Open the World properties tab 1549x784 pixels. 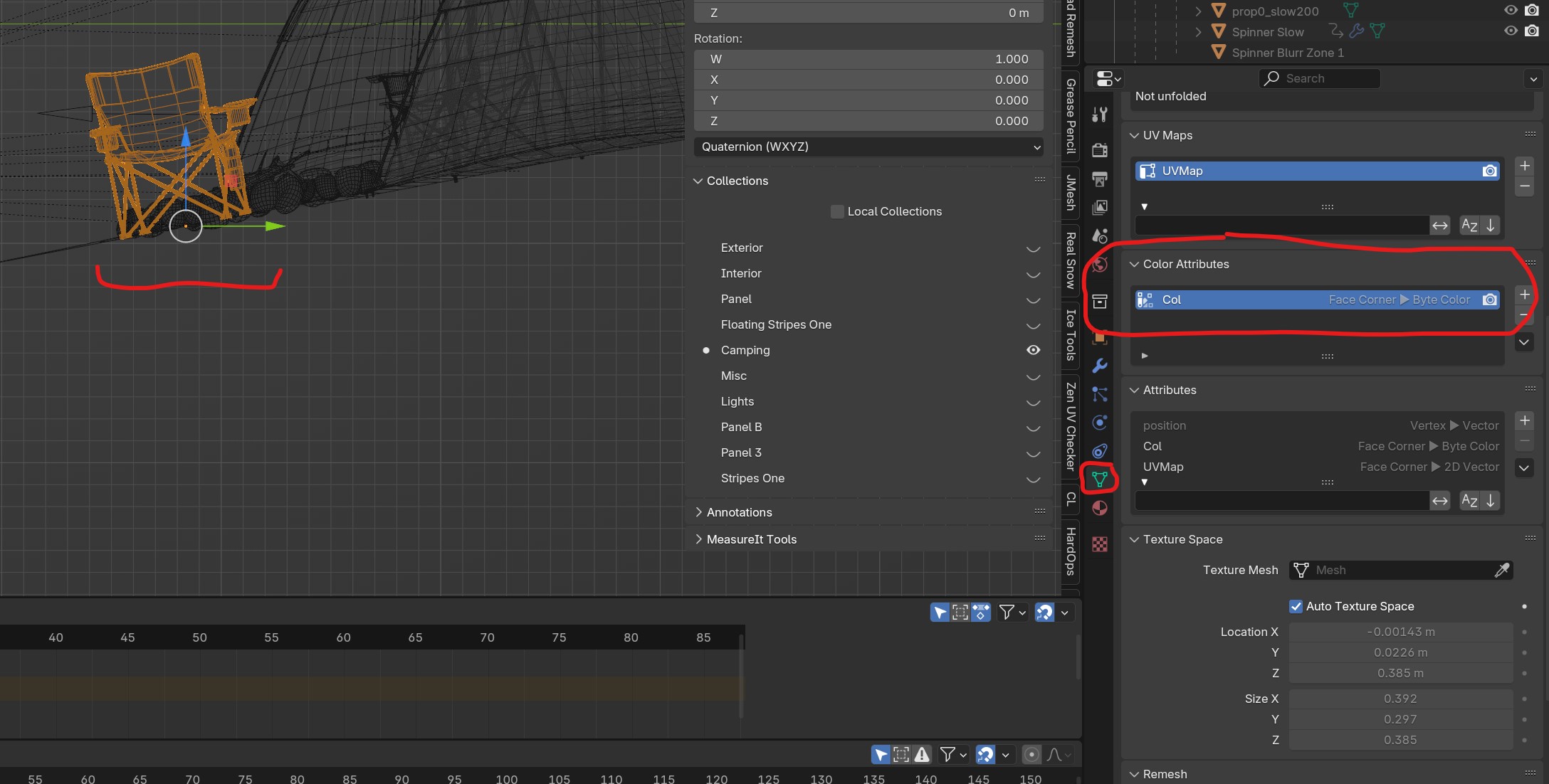(1100, 265)
